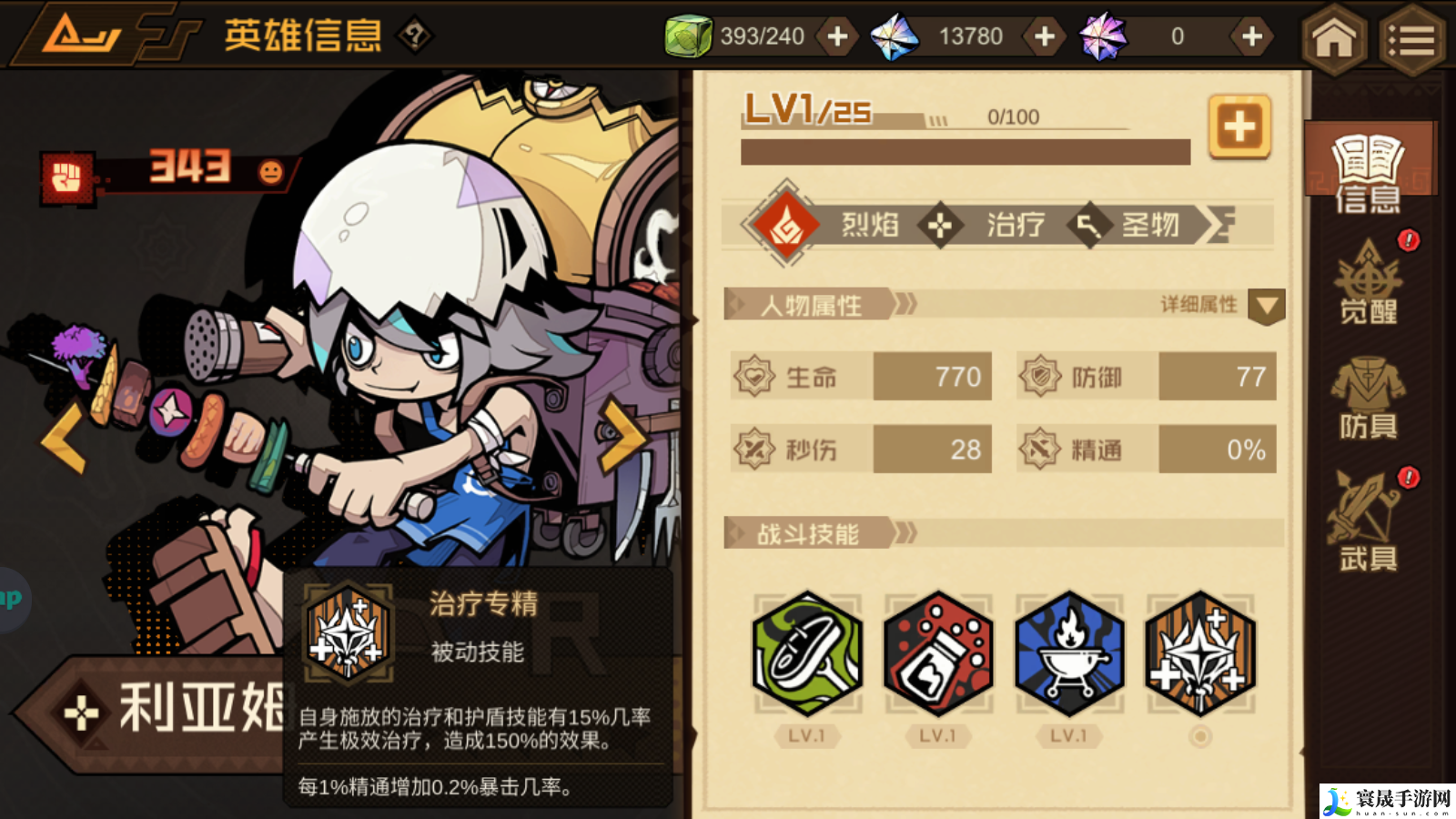The height and width of the screenshot is (819, 1456).
Task: Tap the orange healing mastery skill icon
Action: tap(1200, 653)
